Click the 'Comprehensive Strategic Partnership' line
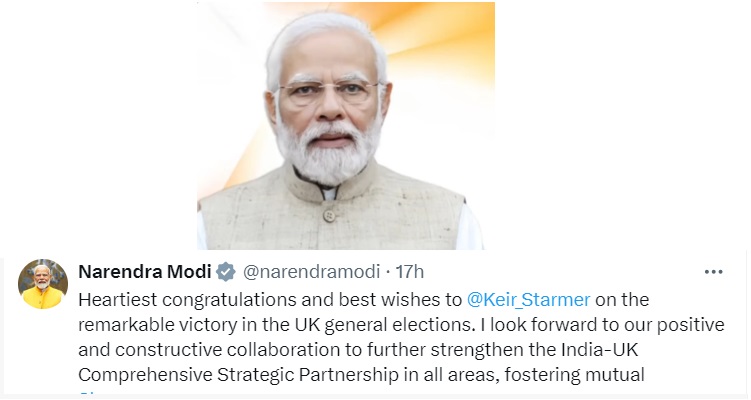The image size is (751, 400). pos(239,375)
